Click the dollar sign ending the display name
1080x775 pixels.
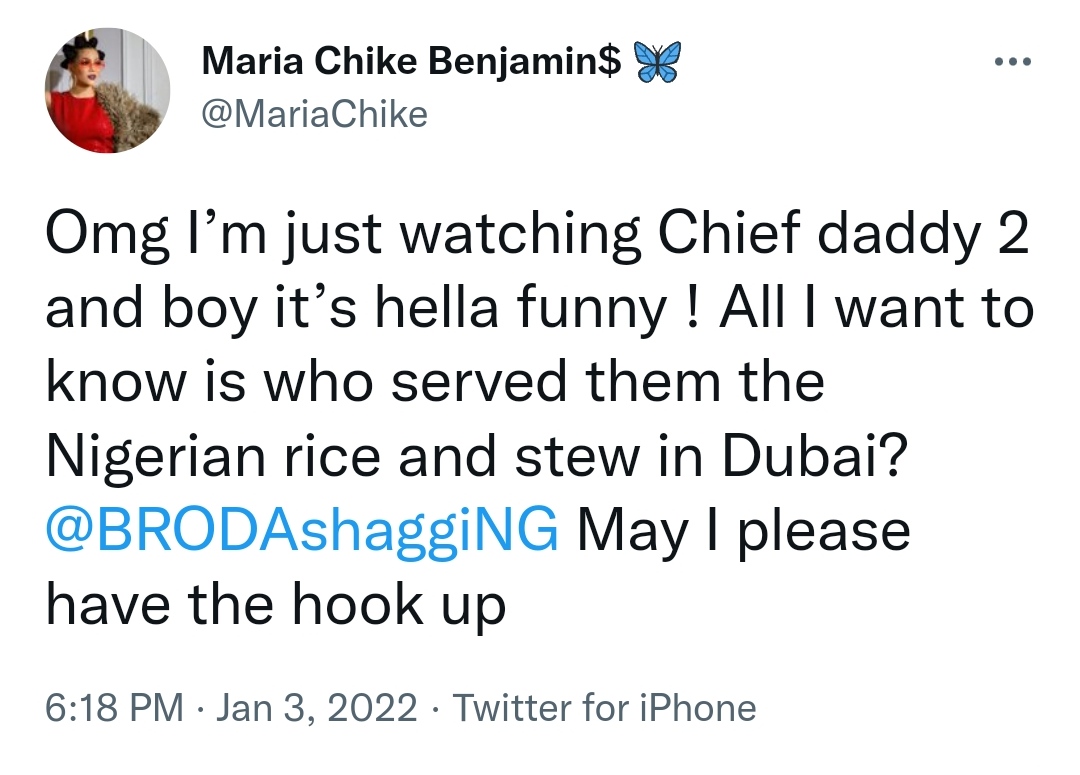pyautogui.click(x=607, y=64)
